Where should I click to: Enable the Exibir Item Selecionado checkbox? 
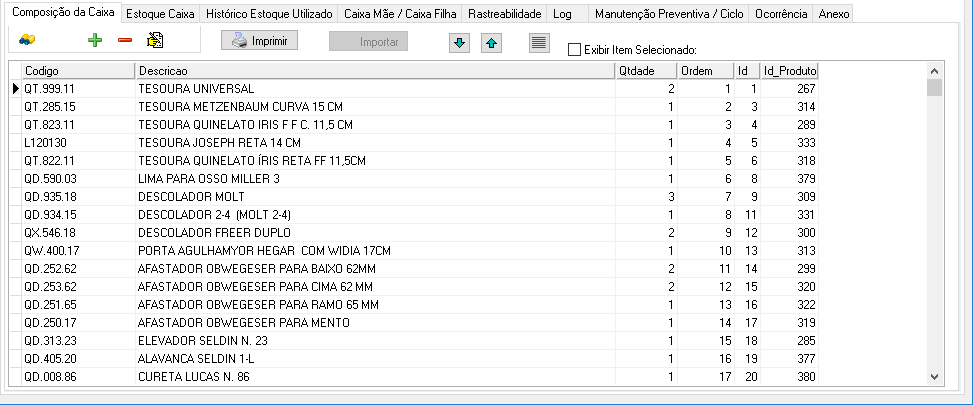(574, 49)
